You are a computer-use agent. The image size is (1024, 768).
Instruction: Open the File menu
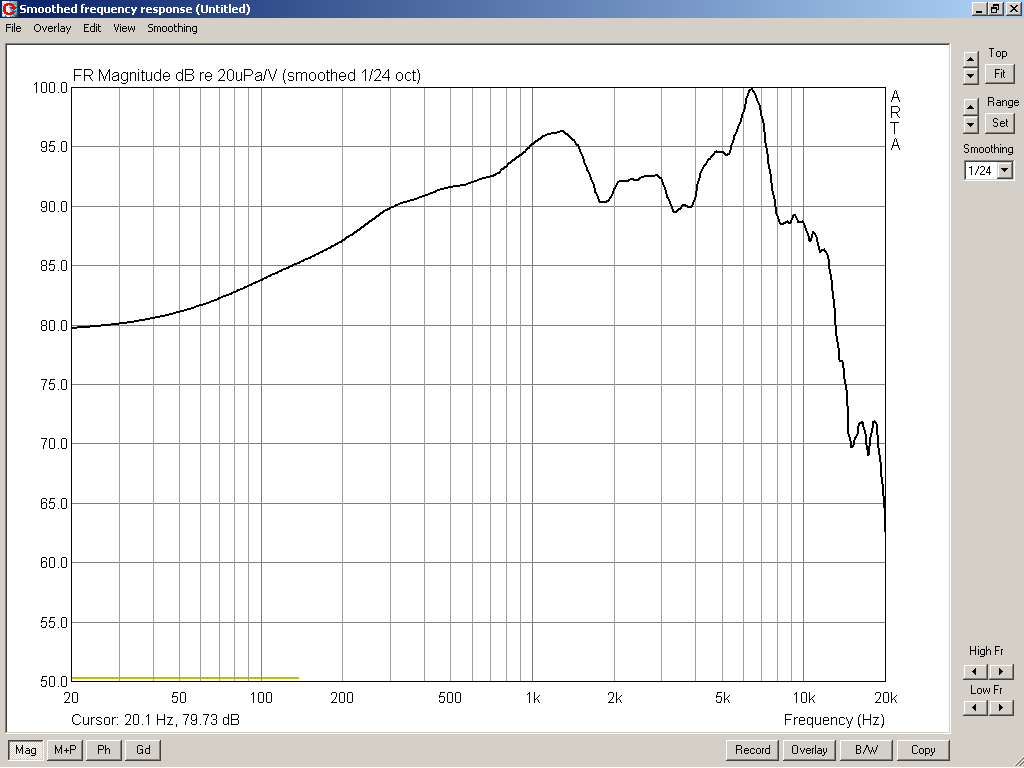tap(13, 28)
